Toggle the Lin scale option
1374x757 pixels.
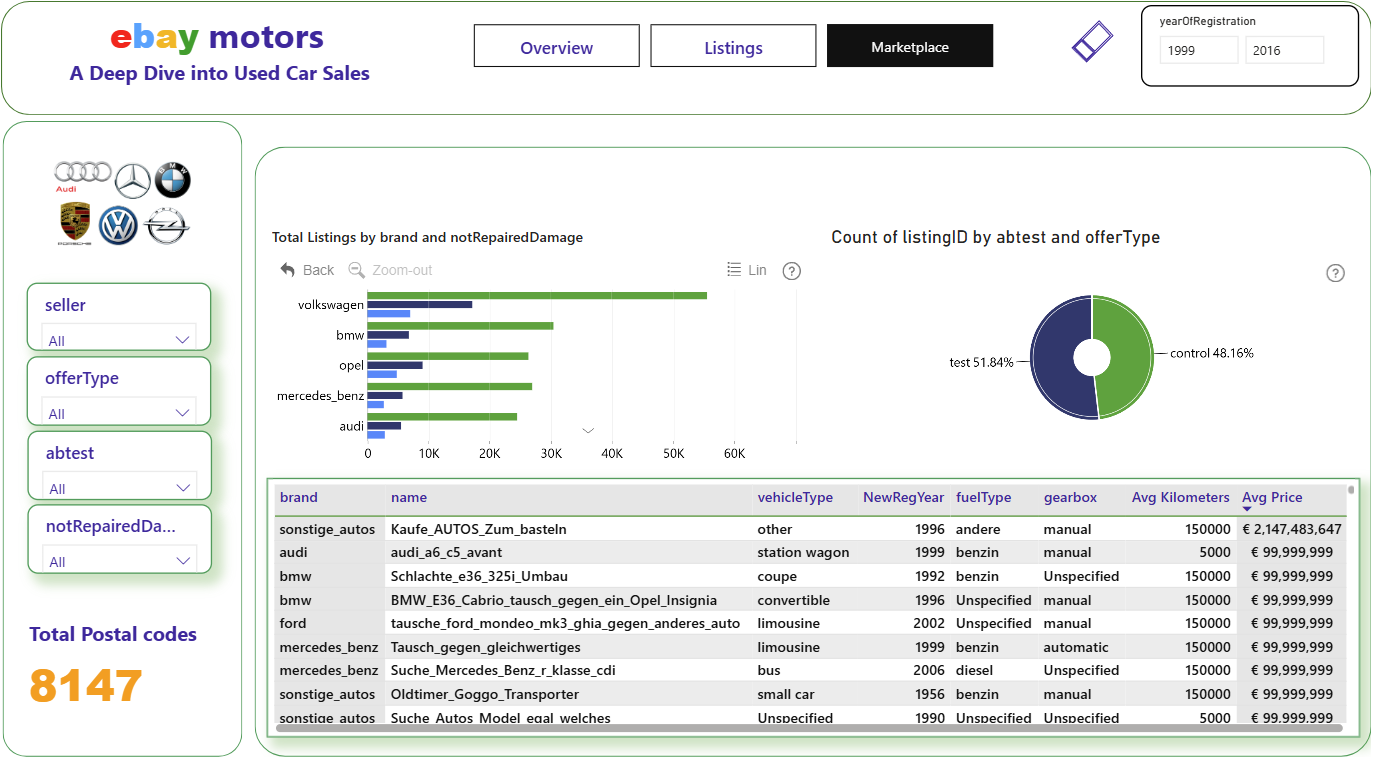[x=746, y=270]
